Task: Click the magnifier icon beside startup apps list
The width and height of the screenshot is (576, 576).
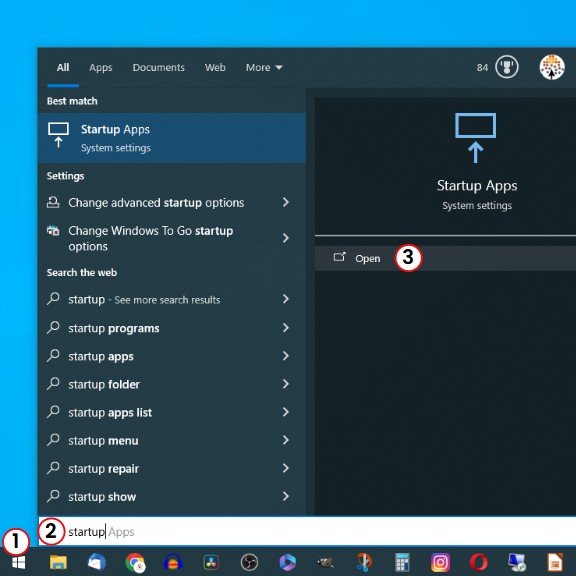Action: (x=53, y=412)
